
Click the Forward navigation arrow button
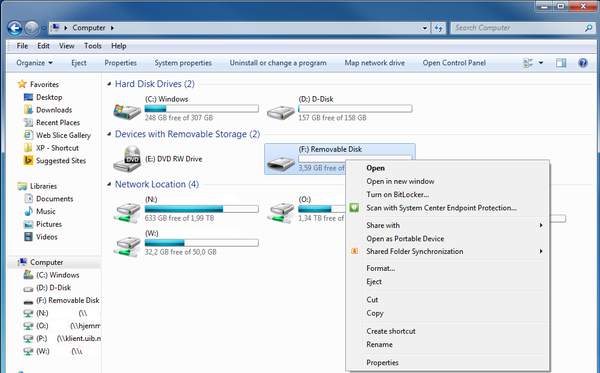(31, 28)
